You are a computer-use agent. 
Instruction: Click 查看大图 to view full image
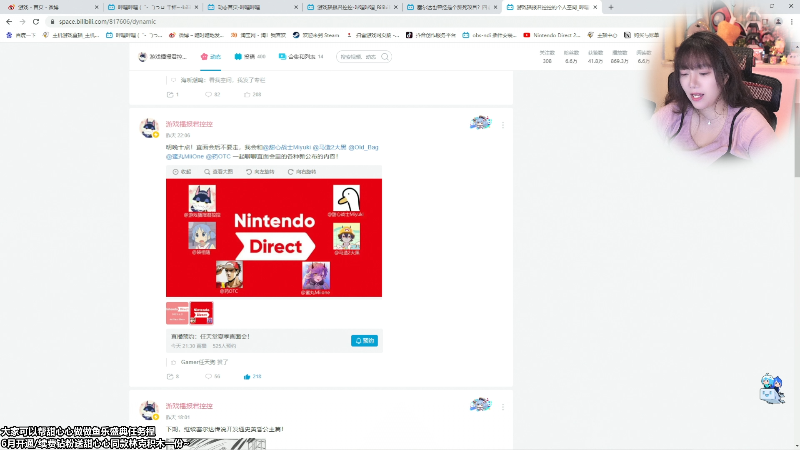pyautogui.click(x=218, y=172)
